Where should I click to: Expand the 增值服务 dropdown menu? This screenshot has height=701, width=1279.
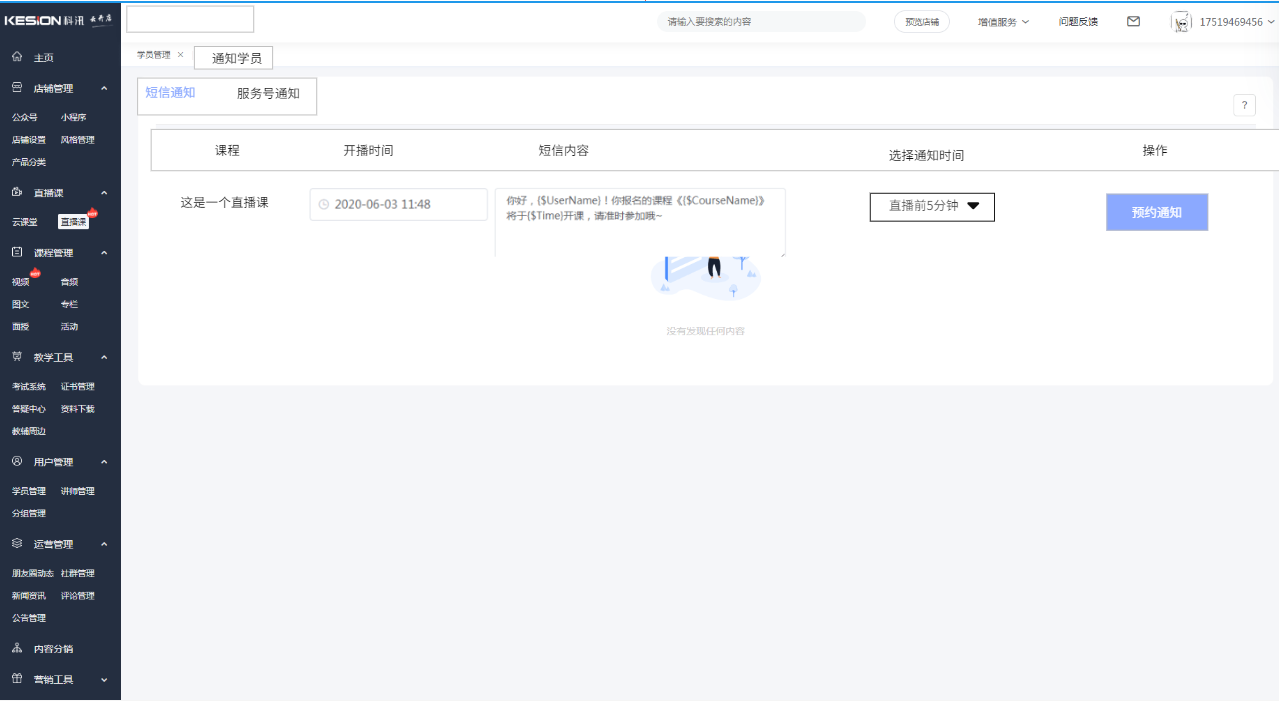(x=1003, y=22)
